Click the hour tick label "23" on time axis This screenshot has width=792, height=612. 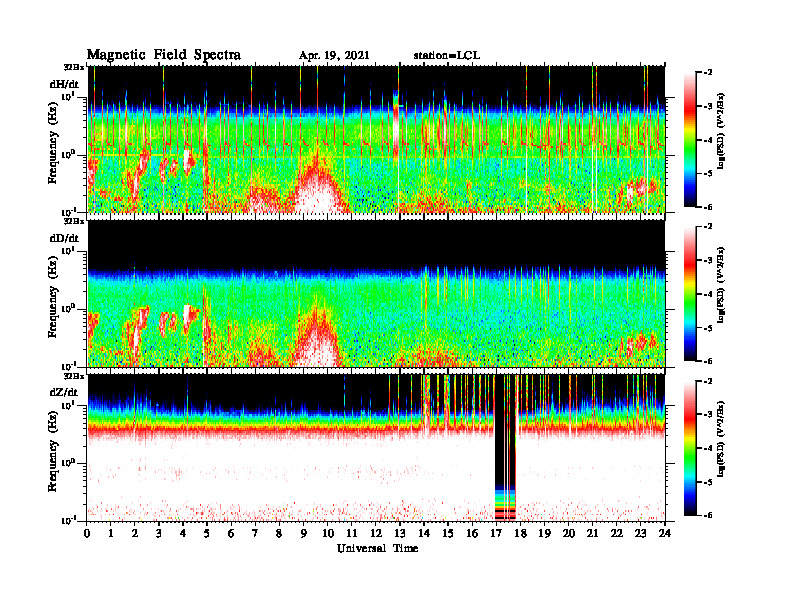640,534
